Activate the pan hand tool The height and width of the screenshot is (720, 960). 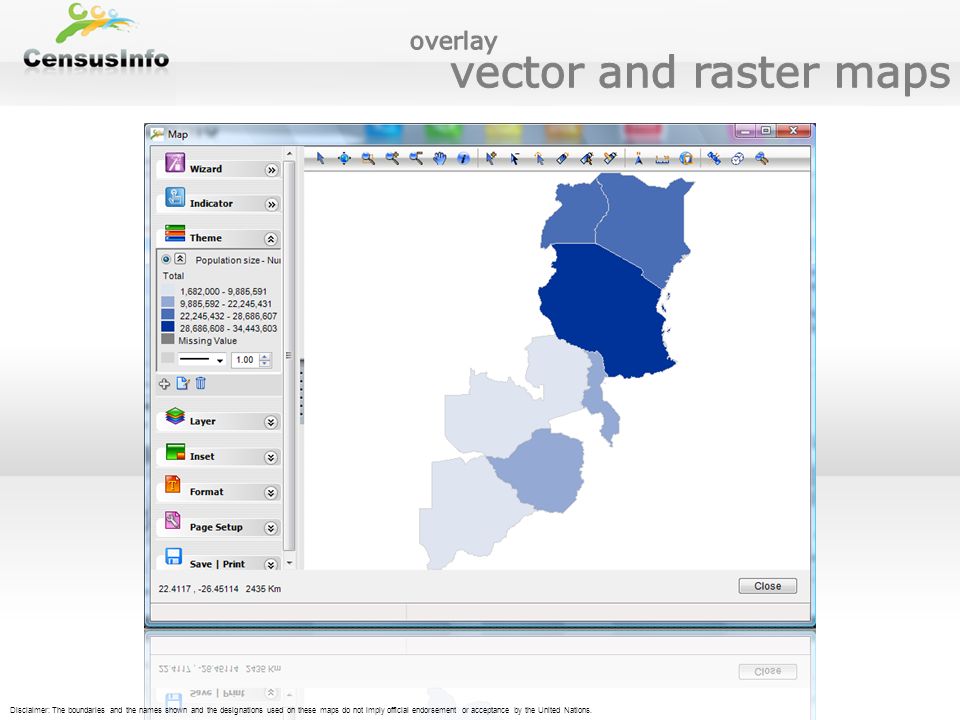pyautogui.click(x=440, y=159)
